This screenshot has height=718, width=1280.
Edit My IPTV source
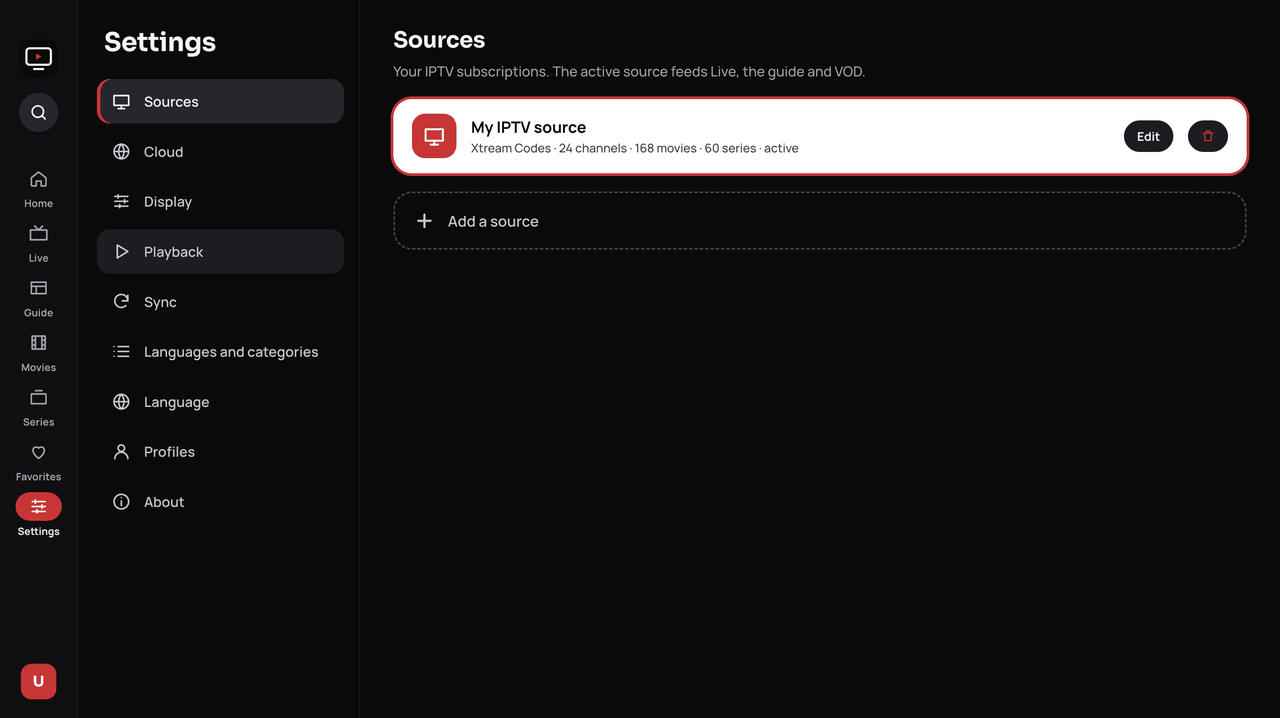[1148, 136]
